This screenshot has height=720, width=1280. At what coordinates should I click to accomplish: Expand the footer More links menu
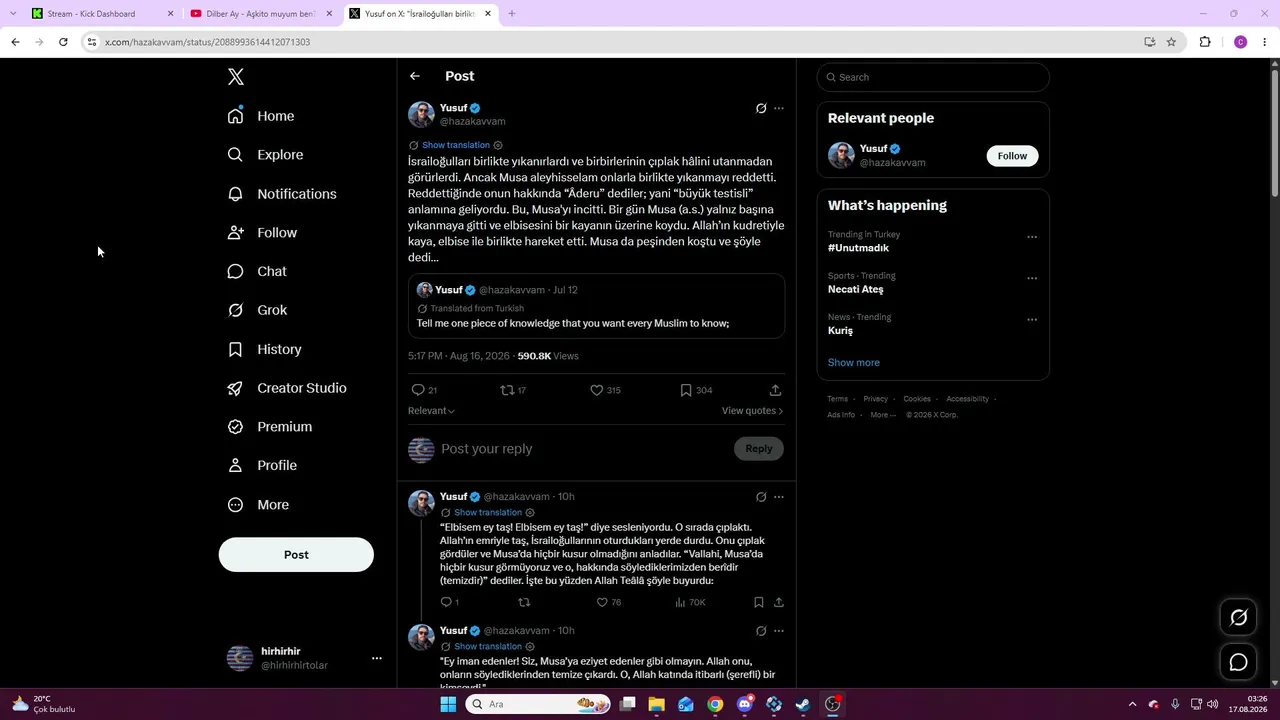(x=883, y=415)
